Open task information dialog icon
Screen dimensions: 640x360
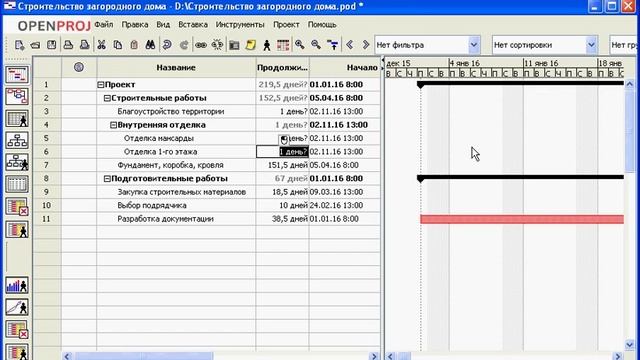[234, 45]
